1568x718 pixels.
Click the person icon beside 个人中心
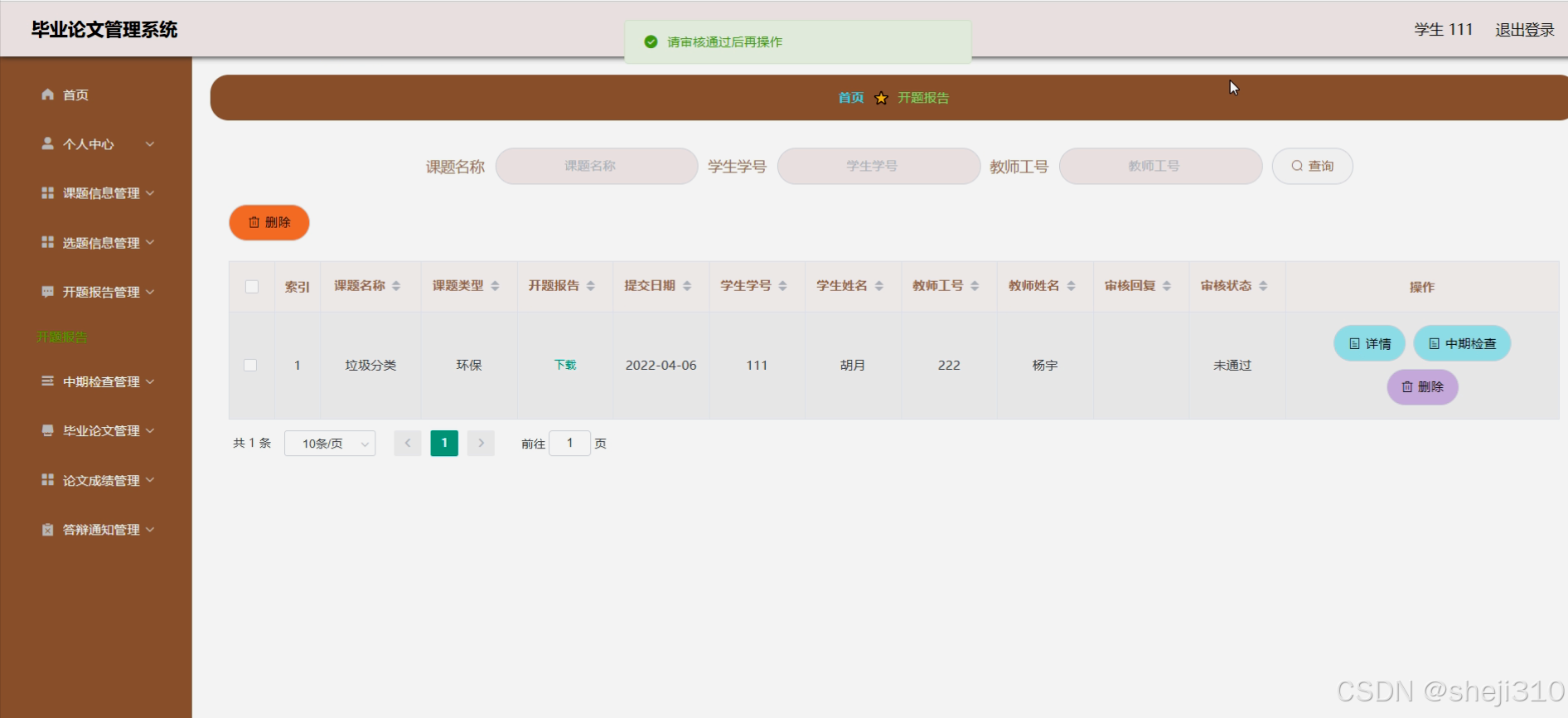47,143
